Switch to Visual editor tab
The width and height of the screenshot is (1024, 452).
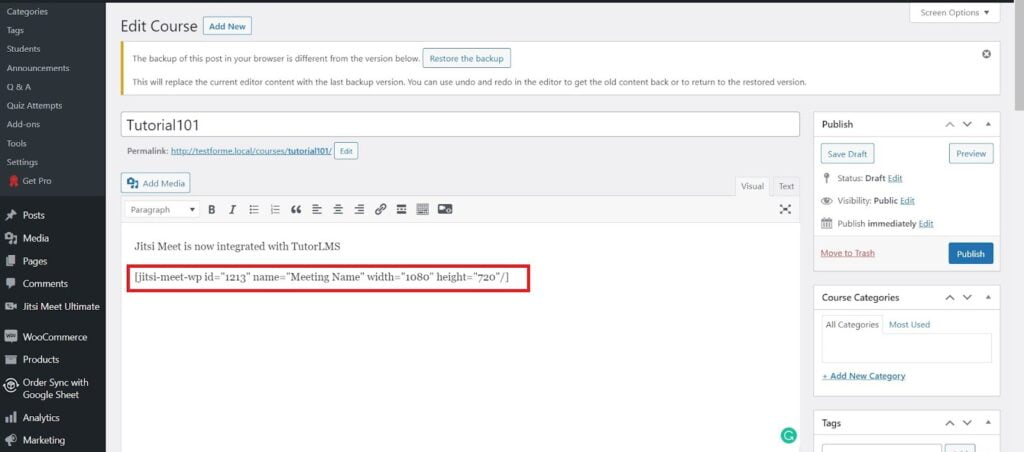click(x=752, y=186)
